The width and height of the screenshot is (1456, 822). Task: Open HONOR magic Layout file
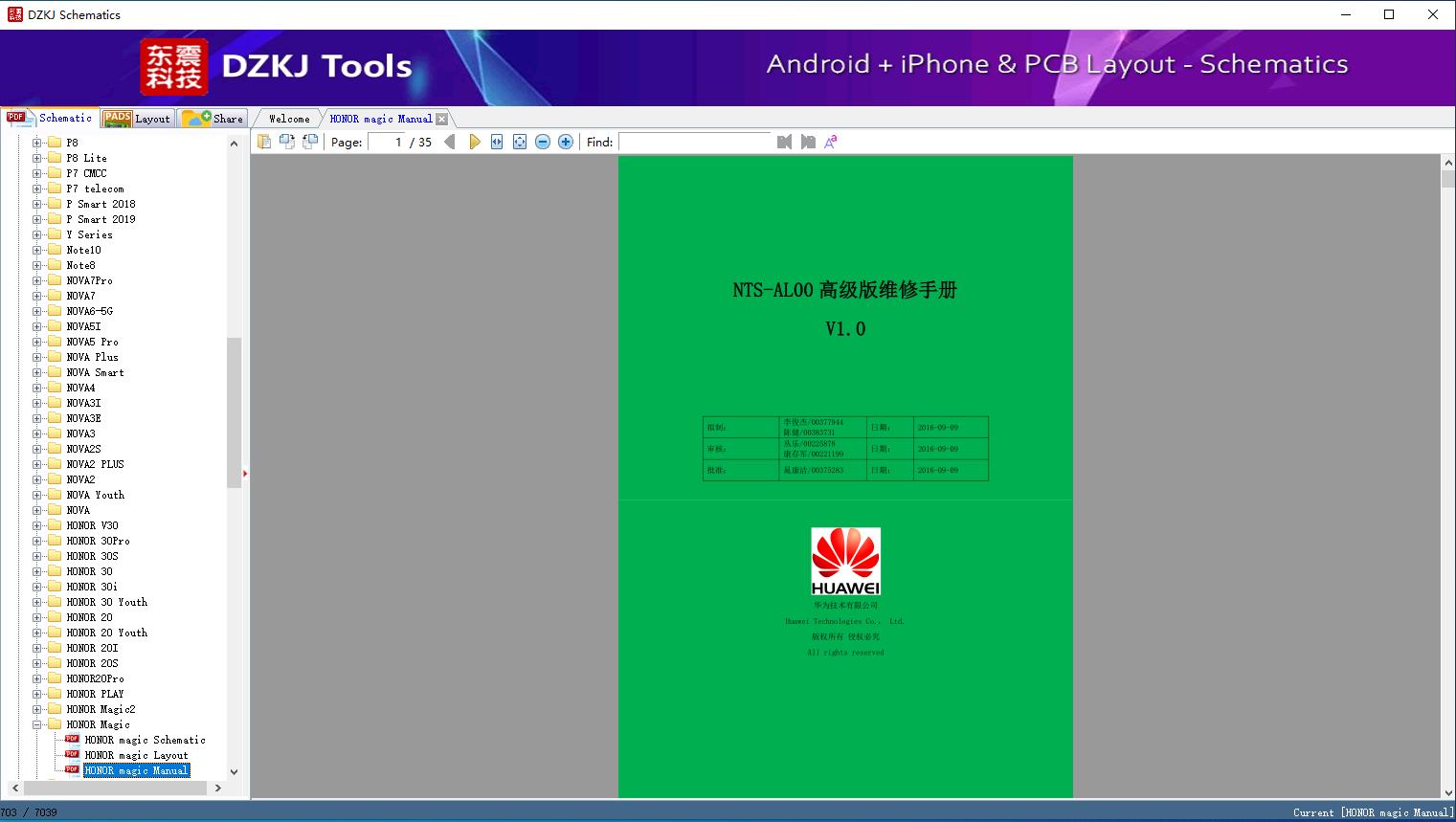pos(136,755)
